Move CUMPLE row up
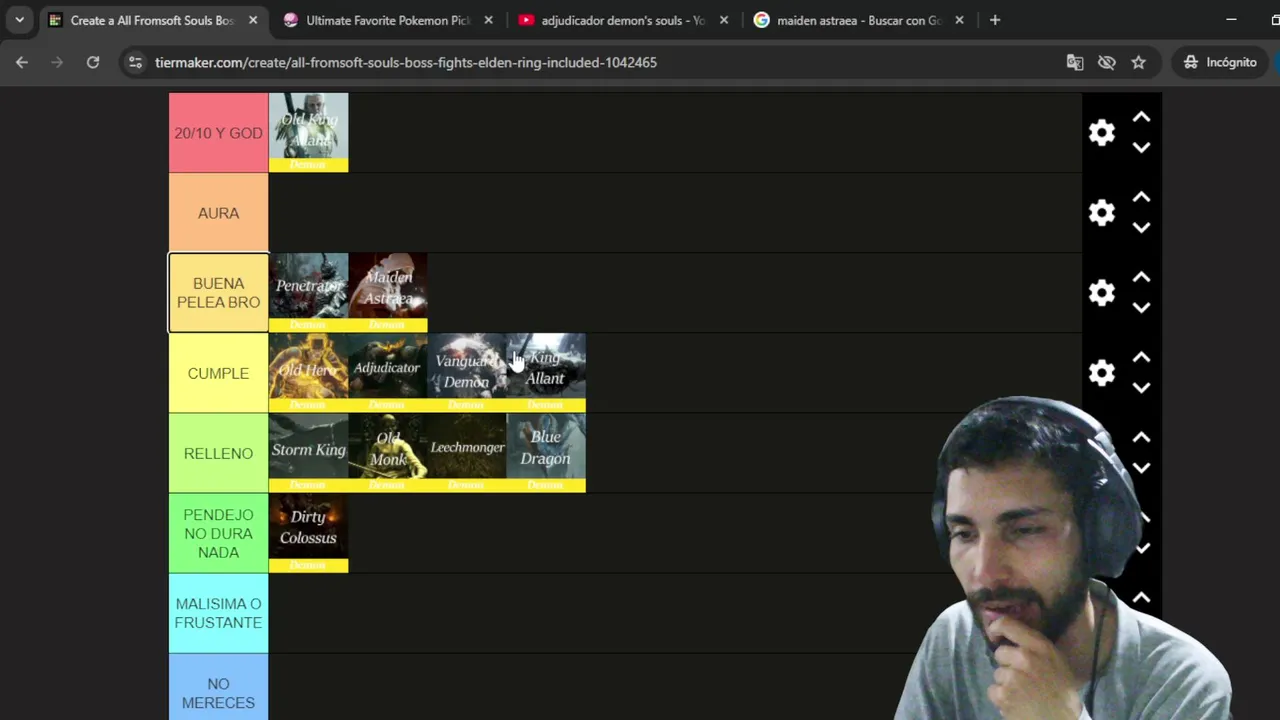 tap(1141, 358)
